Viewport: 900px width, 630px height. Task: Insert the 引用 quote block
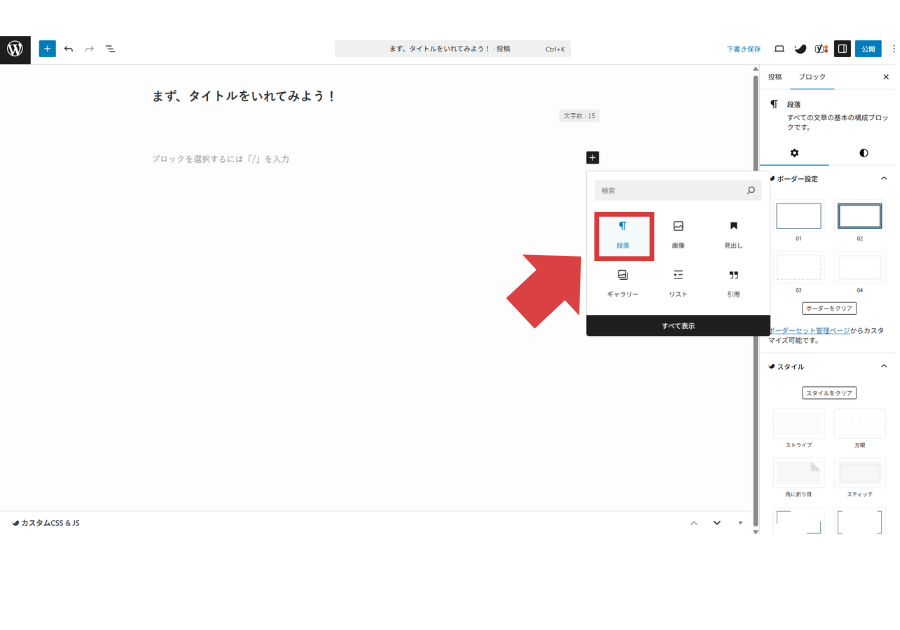733,283
